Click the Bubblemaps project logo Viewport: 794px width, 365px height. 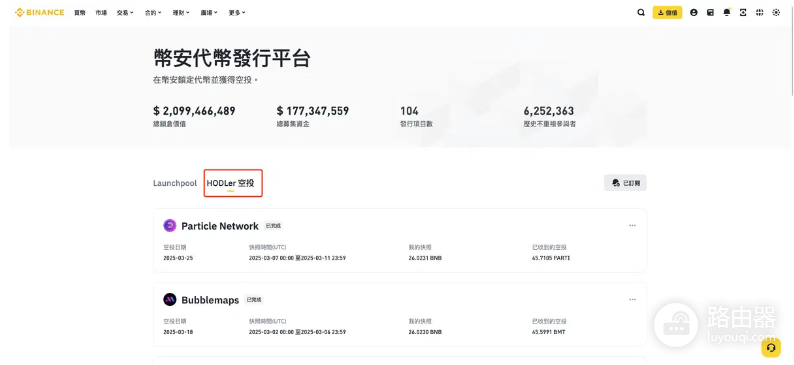tap(170, 300)
